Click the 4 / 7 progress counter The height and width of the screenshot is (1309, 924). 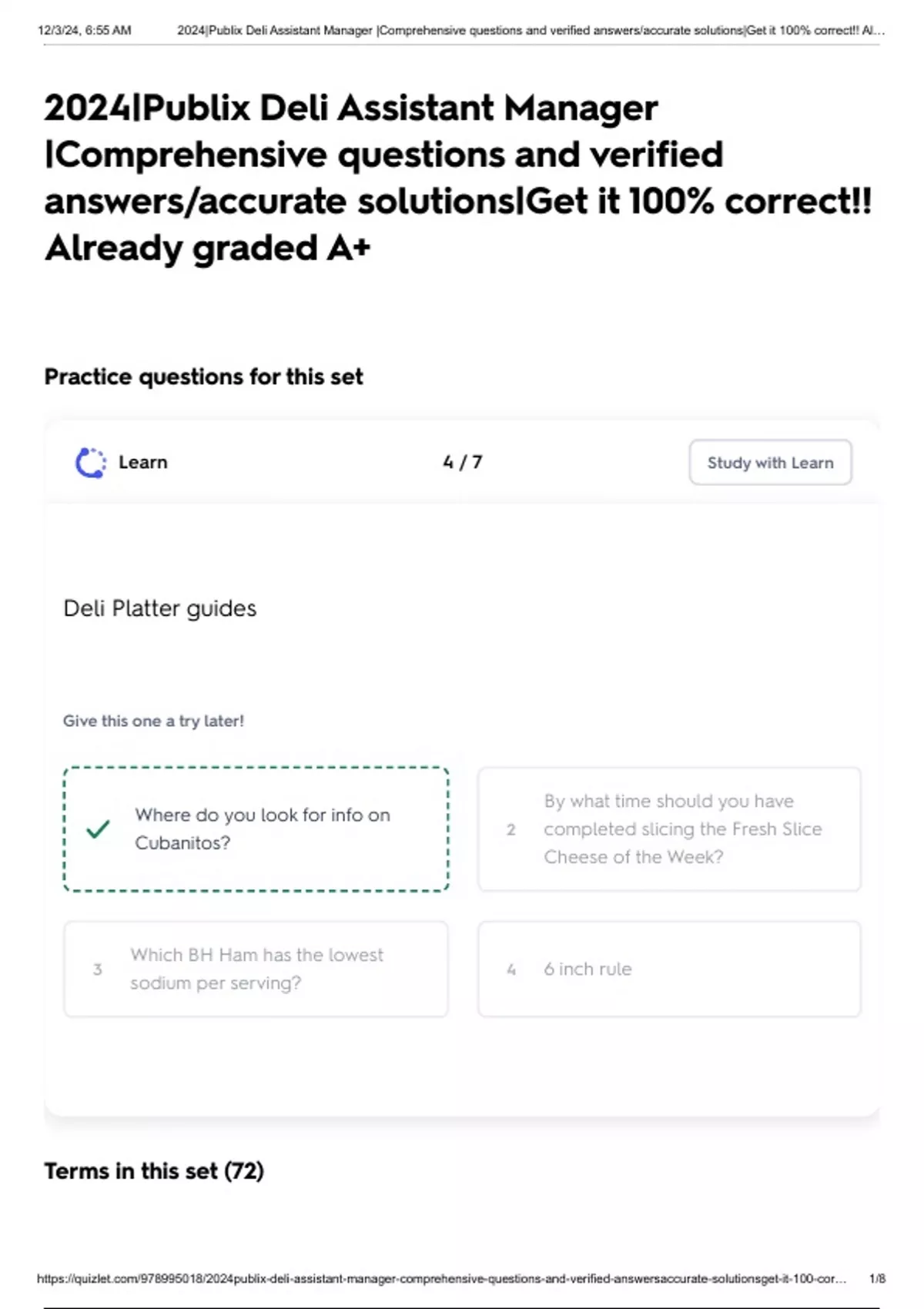(462, 463)
